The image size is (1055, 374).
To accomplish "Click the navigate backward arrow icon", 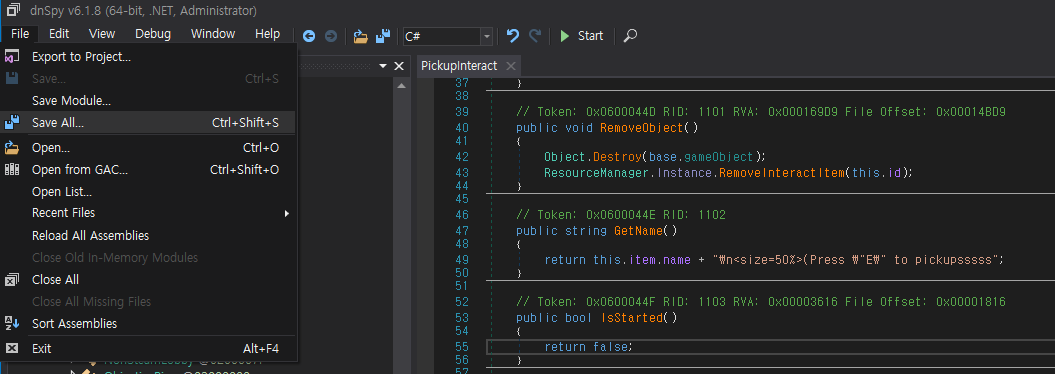I will pos(309,36).
